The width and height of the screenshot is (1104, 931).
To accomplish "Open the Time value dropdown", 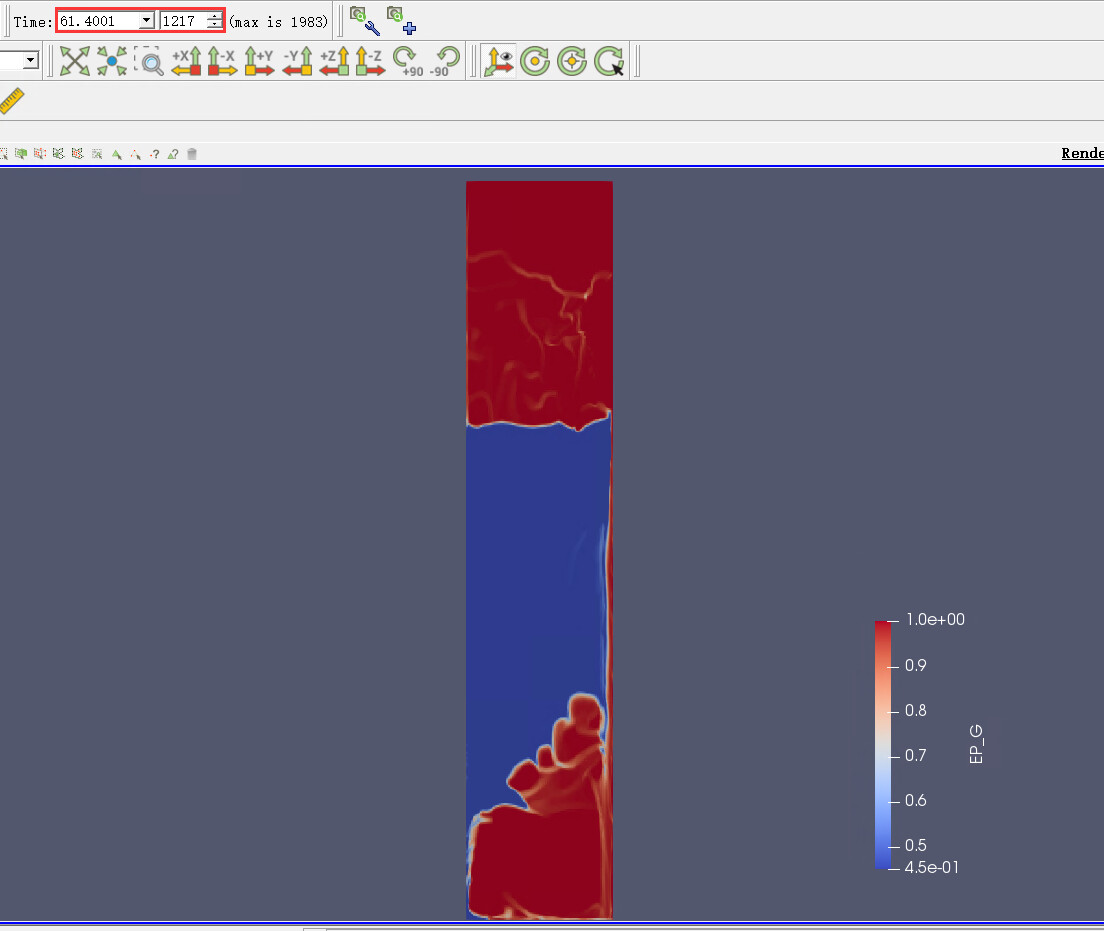I will point(146,21).
